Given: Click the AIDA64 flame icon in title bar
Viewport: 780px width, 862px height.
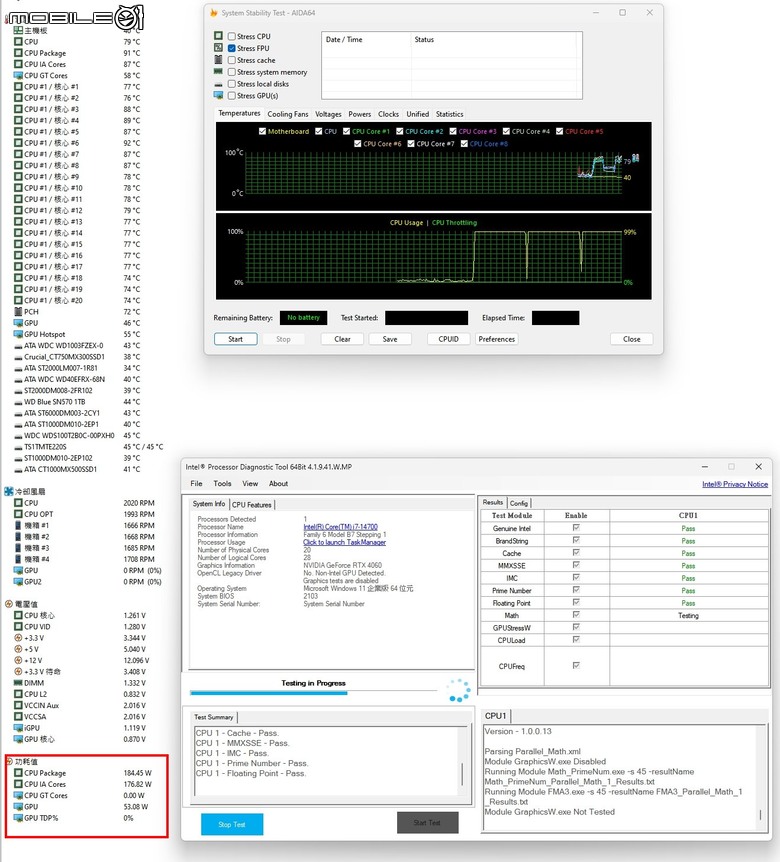Looking at the screenshot, I should (214, 13).
